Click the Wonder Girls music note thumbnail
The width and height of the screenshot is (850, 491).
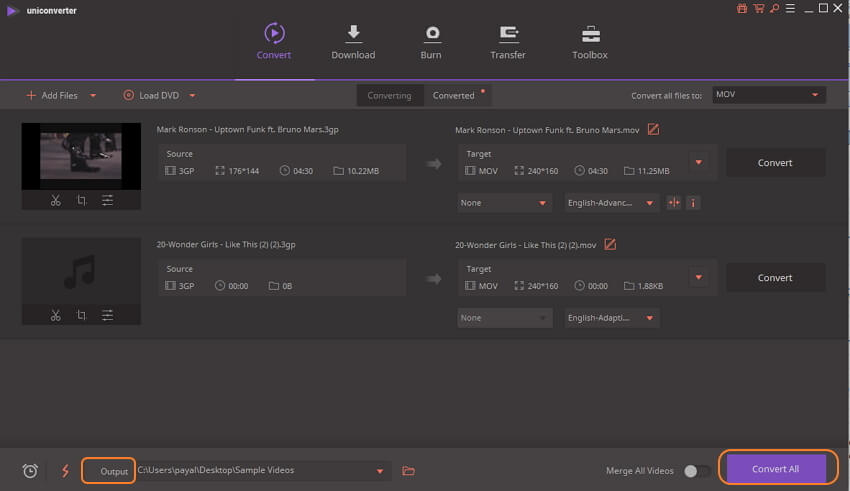(81, 271)
